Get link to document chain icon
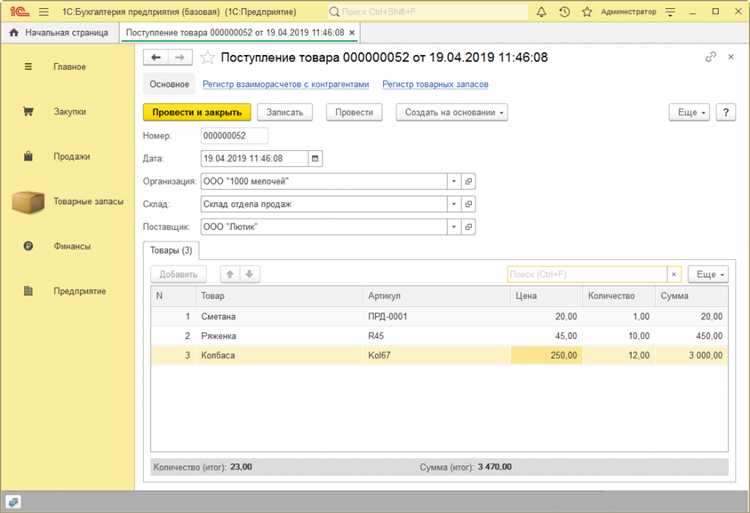This screenshot has height=513, width=750. tap(711, 57)
